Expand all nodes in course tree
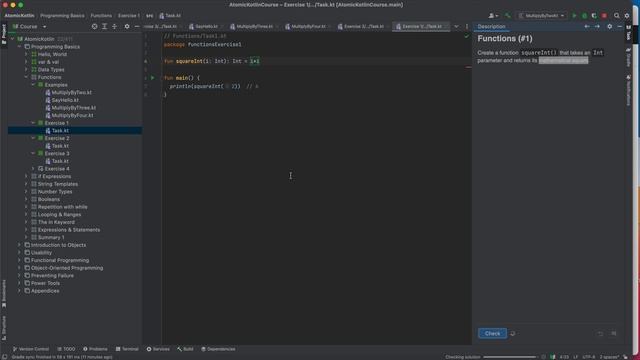 tap(104, 27)
